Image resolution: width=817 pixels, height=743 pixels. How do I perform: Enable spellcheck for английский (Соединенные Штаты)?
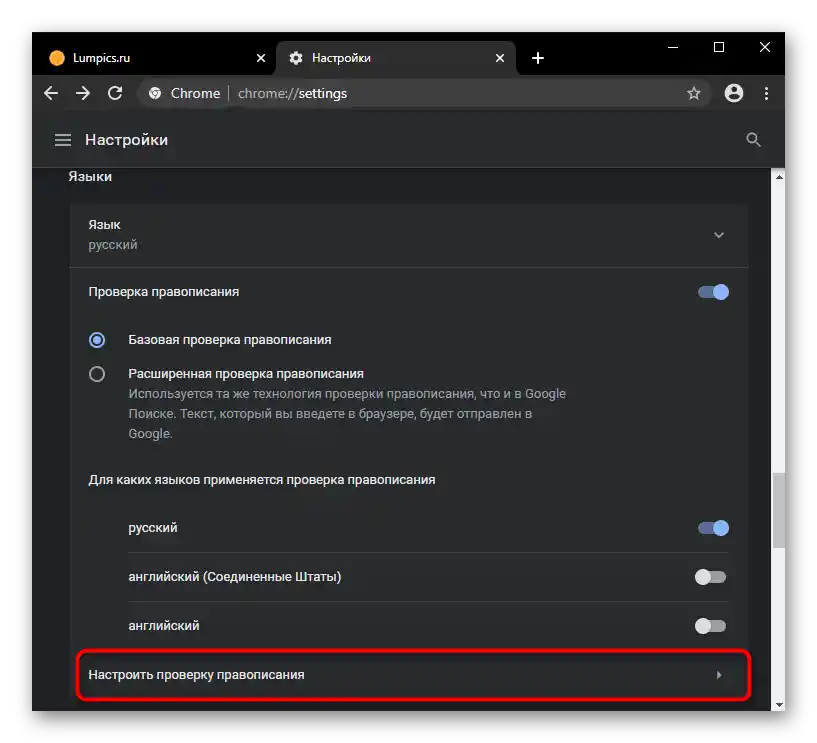[x=711, y=576]
